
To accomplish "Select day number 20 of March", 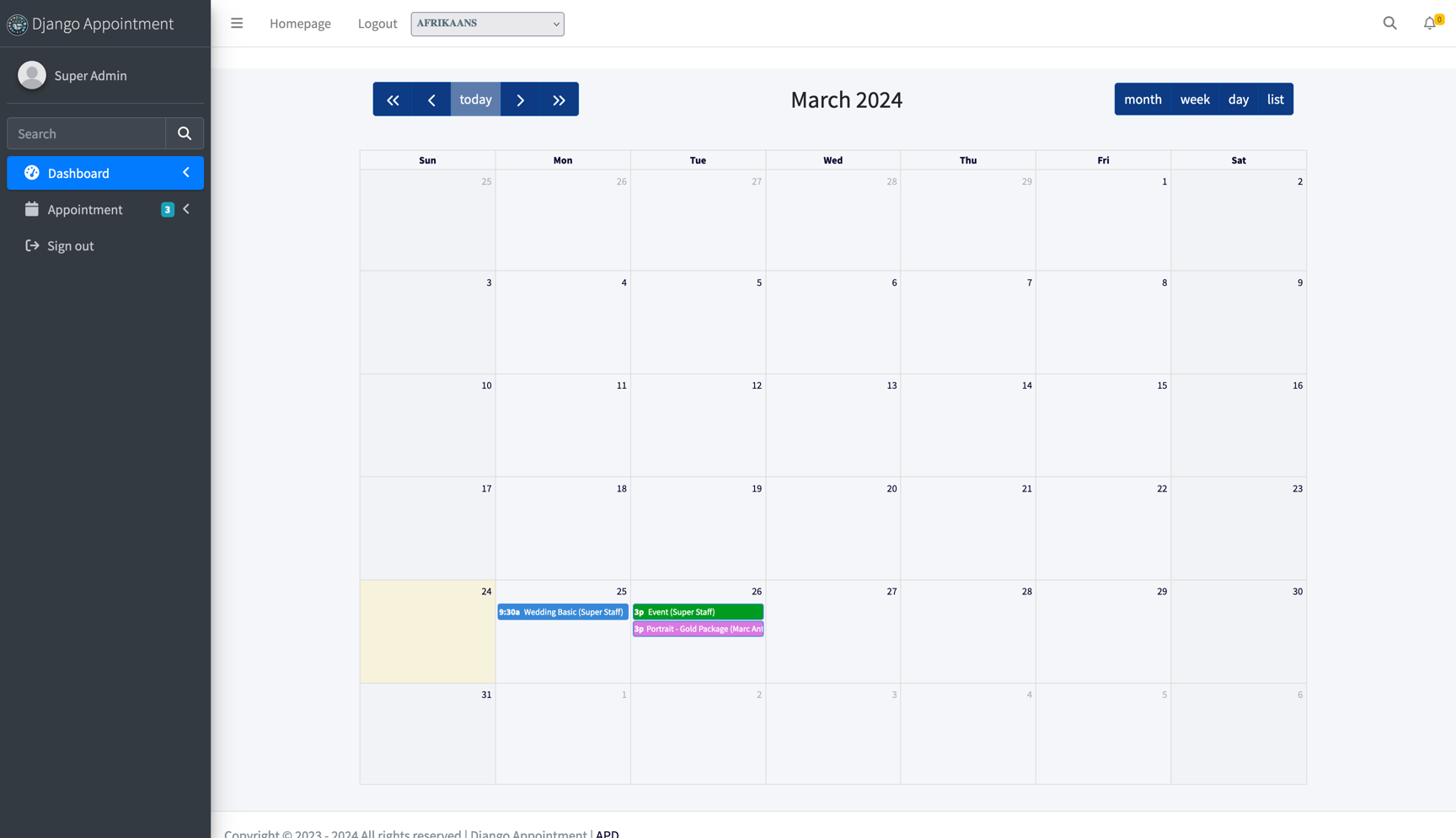I will click(x=891, y=489).
